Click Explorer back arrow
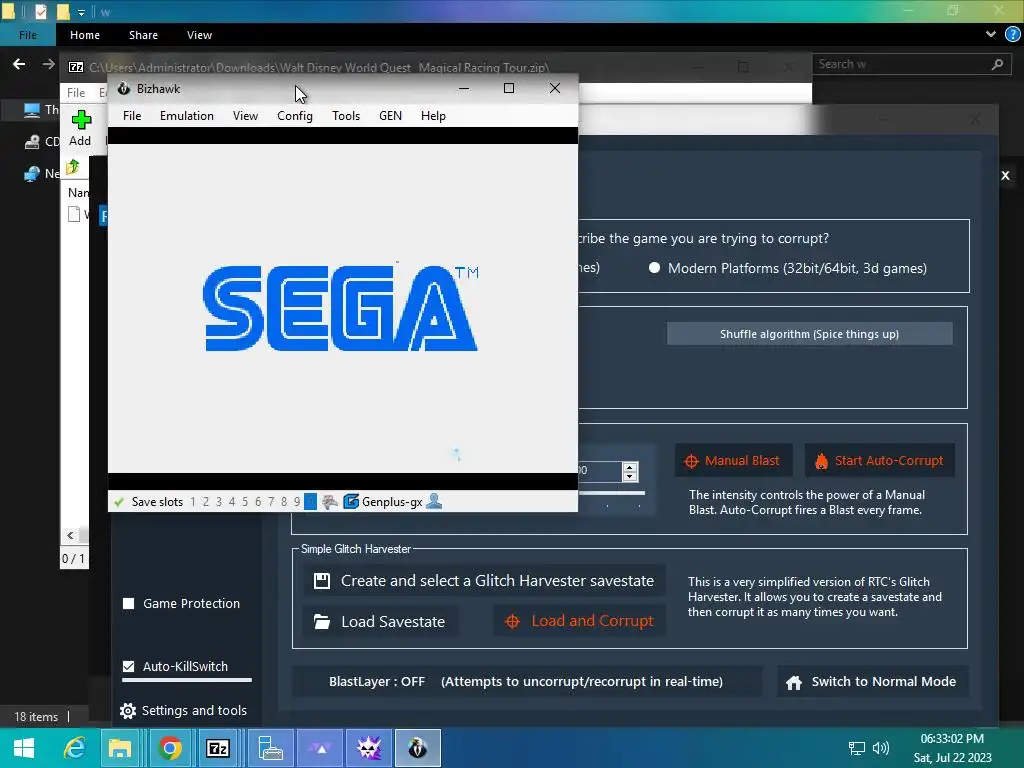Viewport: 1024px width, 768px height. pyautogui.click(x=19, y=64)
